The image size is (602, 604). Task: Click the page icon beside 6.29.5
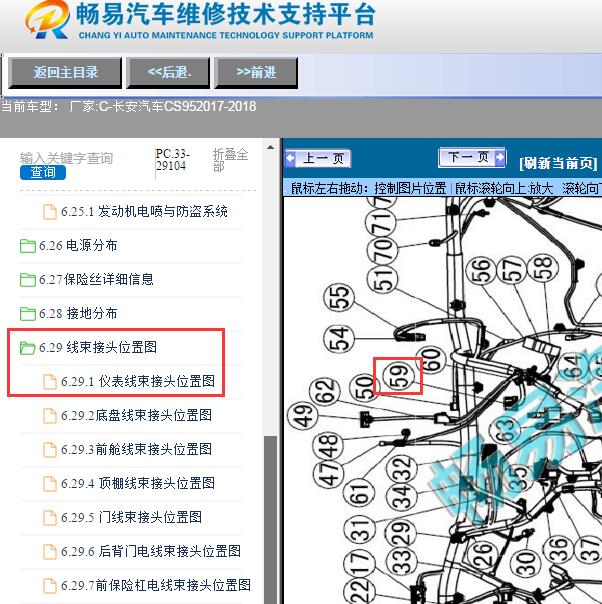50,517
